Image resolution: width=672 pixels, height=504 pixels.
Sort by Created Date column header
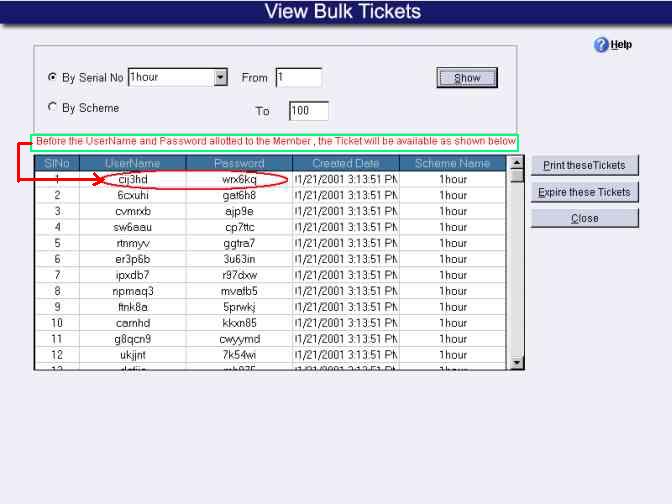pos(345,163)
